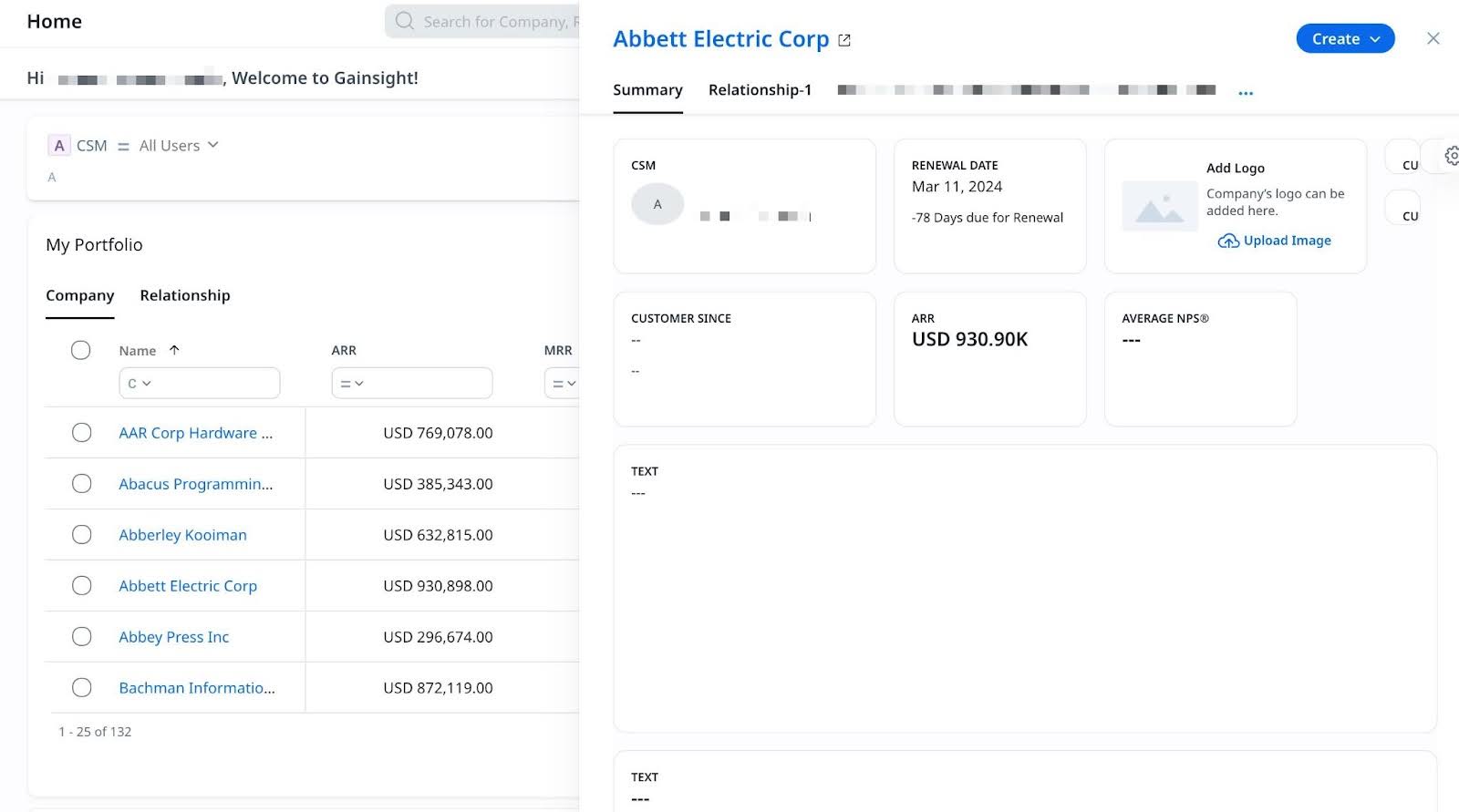1459x812 pixels.
Task: Select the AAR Corp Hardware row
Action: click(x=82, y=433)
